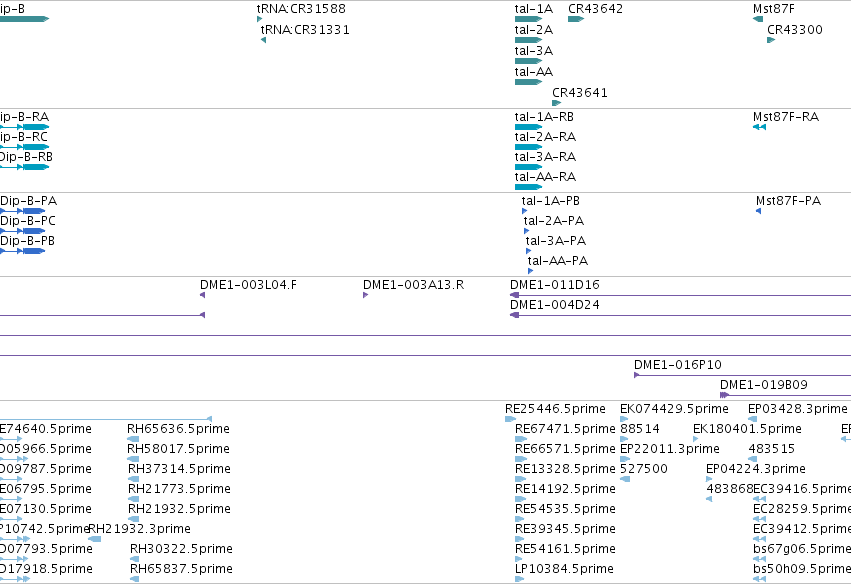Select the DME1-019B09 BAC label

click(764, 385)
